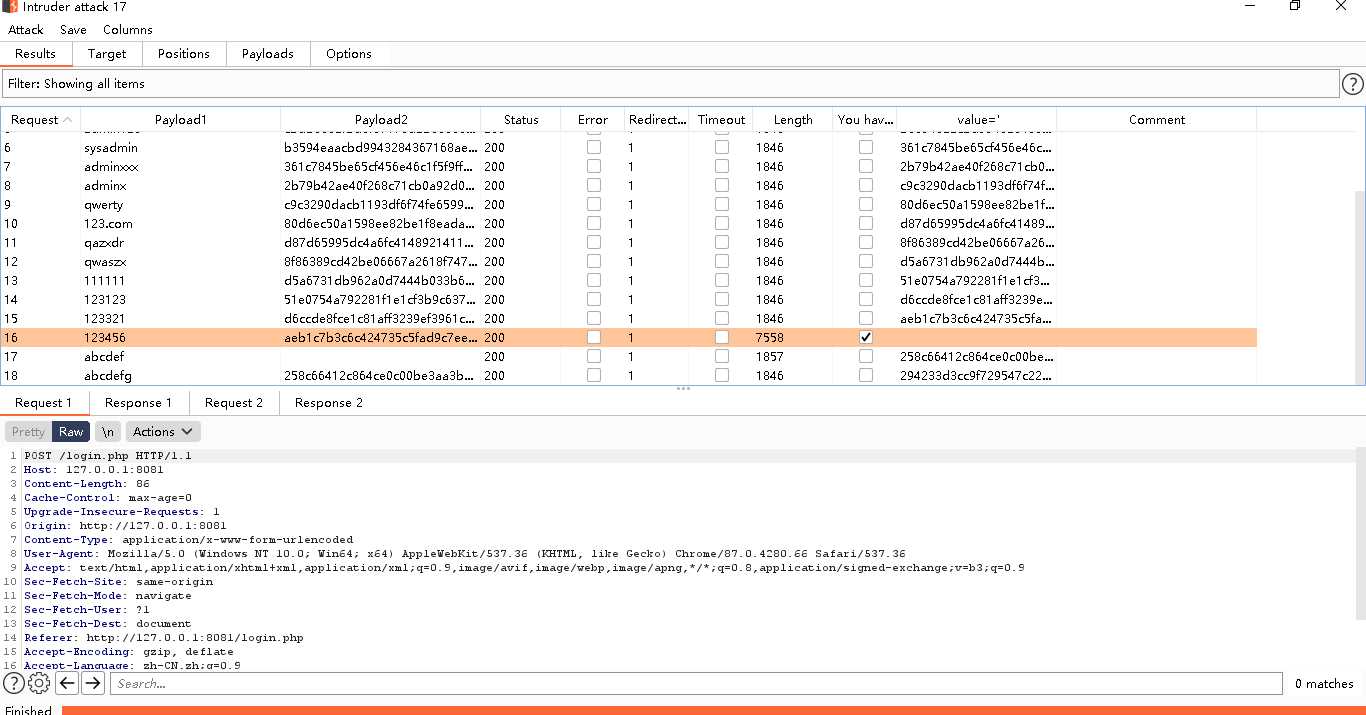Viewport: 1366px width, 715px height.
Task: Sort by the Request column header
Action: 41,119
